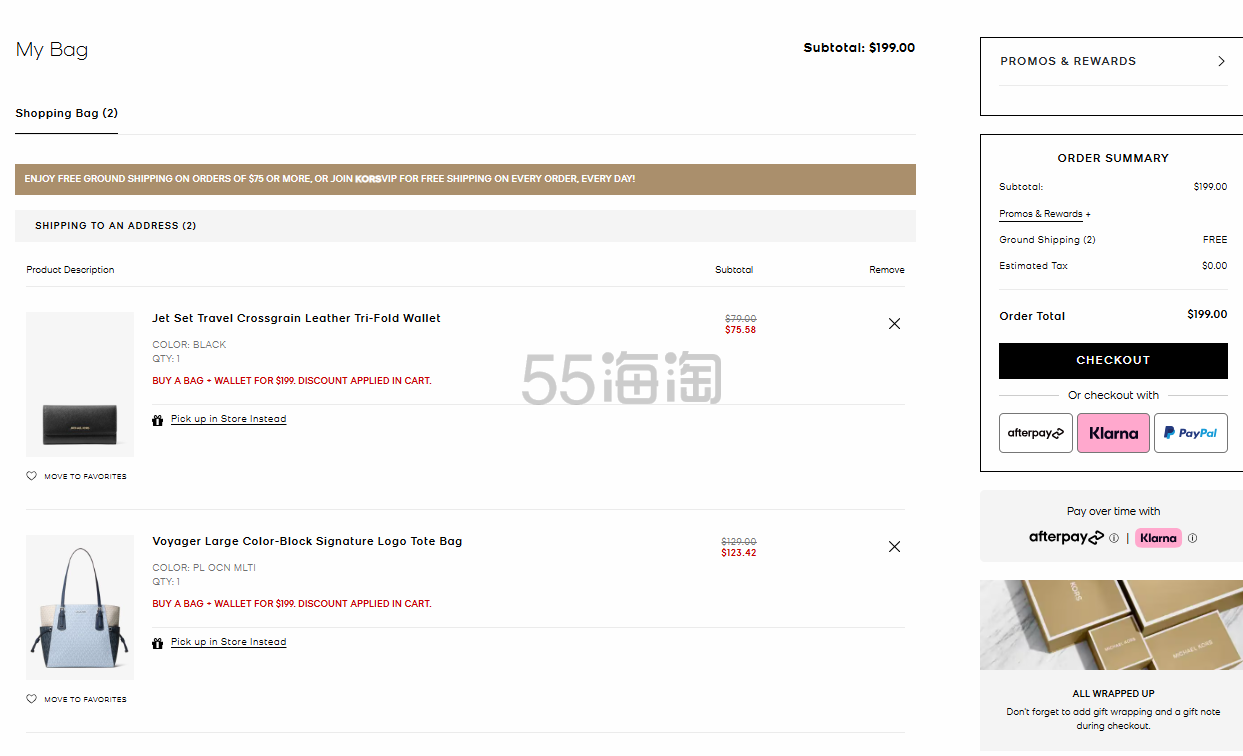Click heart icon under the tote bag
1243x756 pixels.
click(31, 699)
